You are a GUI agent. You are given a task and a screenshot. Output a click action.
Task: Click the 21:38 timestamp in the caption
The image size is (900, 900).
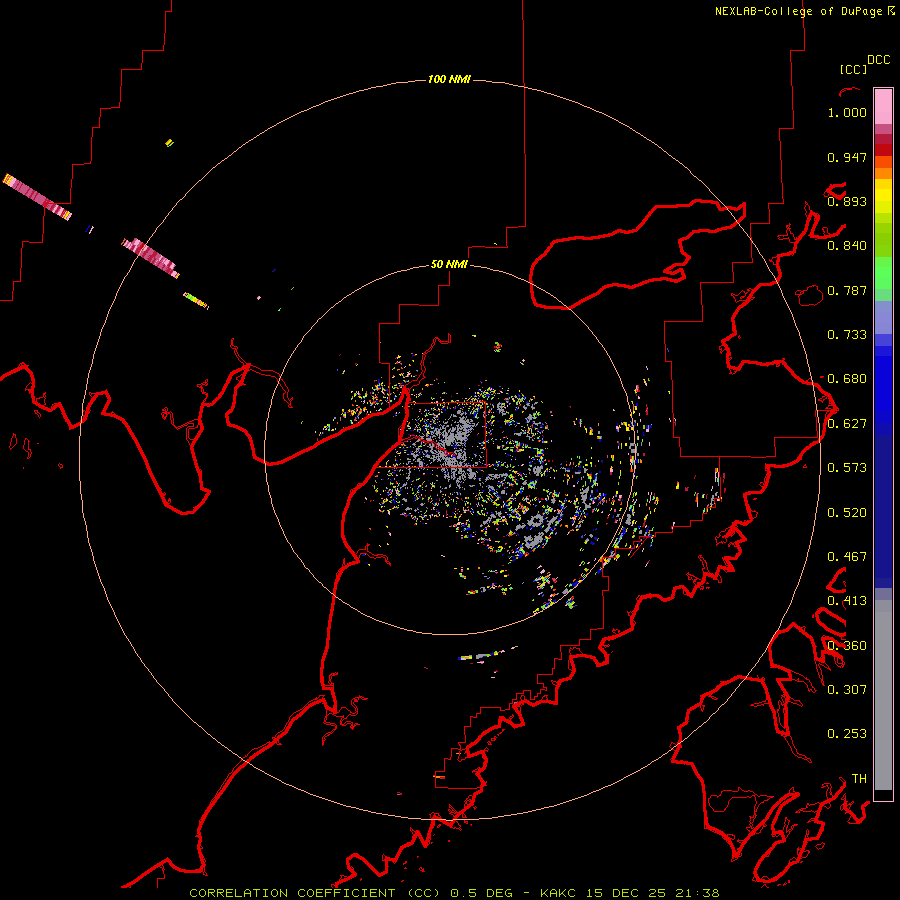[x=697, y=893]
